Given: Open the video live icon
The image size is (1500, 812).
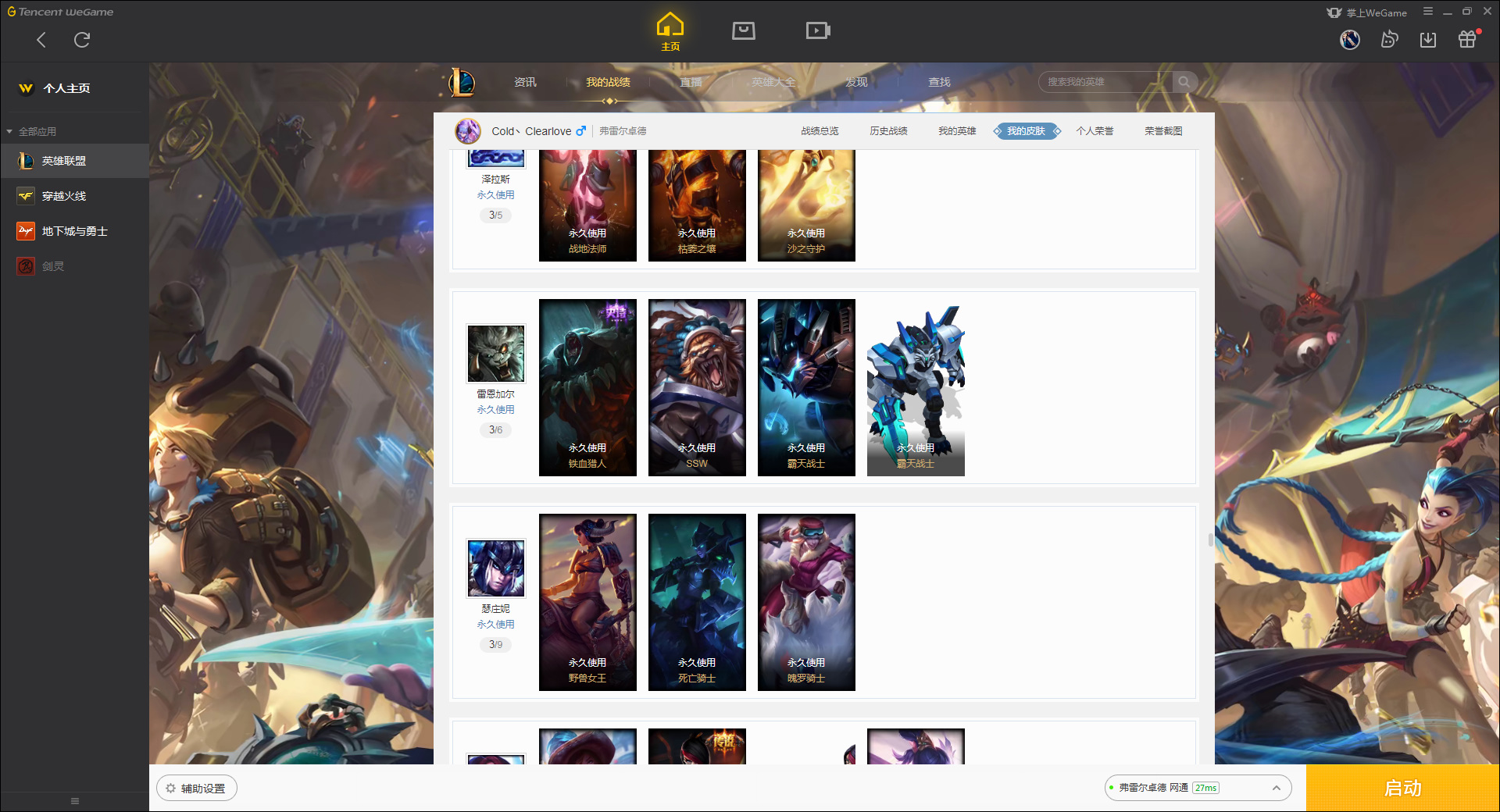Looking at the screenshot, I should coord(818,30).
